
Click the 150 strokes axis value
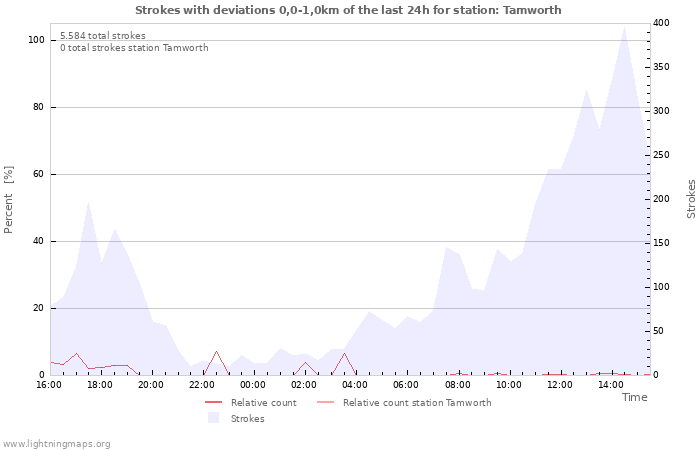[x=661, y=243]
